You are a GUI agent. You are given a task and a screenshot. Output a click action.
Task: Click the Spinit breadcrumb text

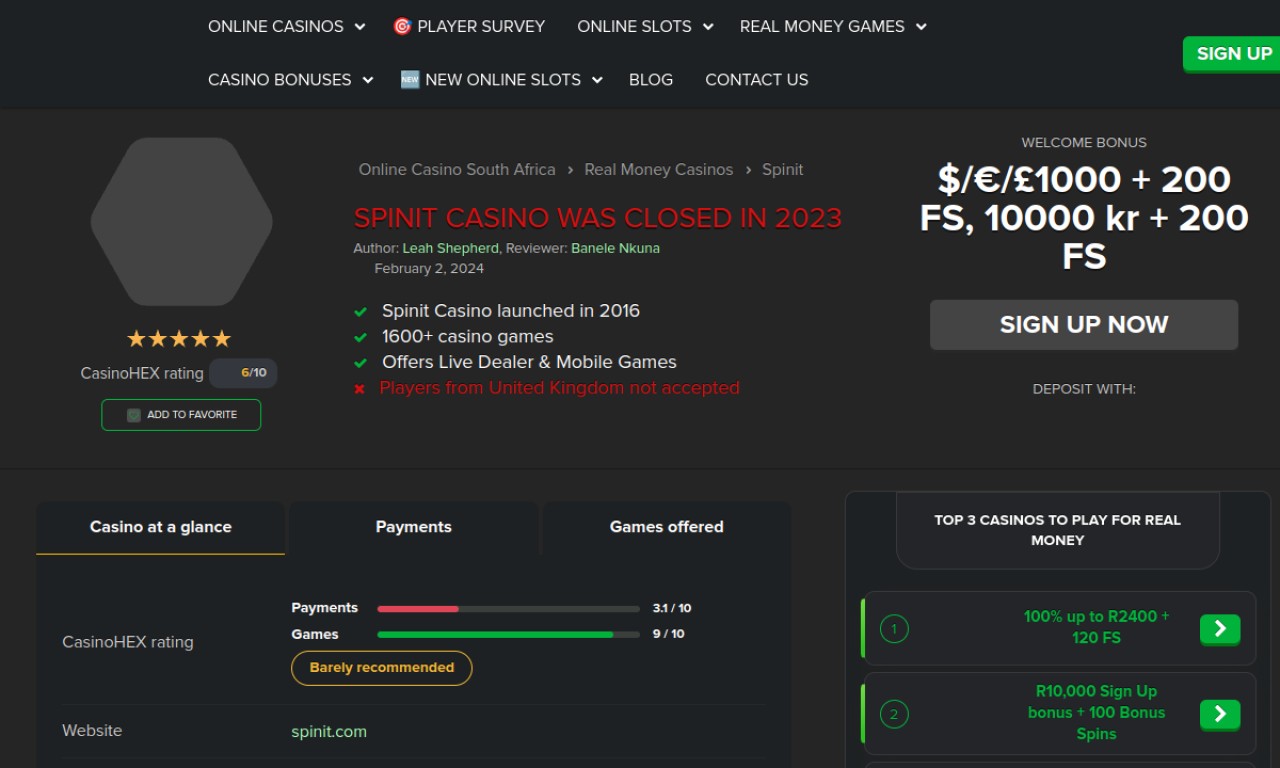coord(783,170)
